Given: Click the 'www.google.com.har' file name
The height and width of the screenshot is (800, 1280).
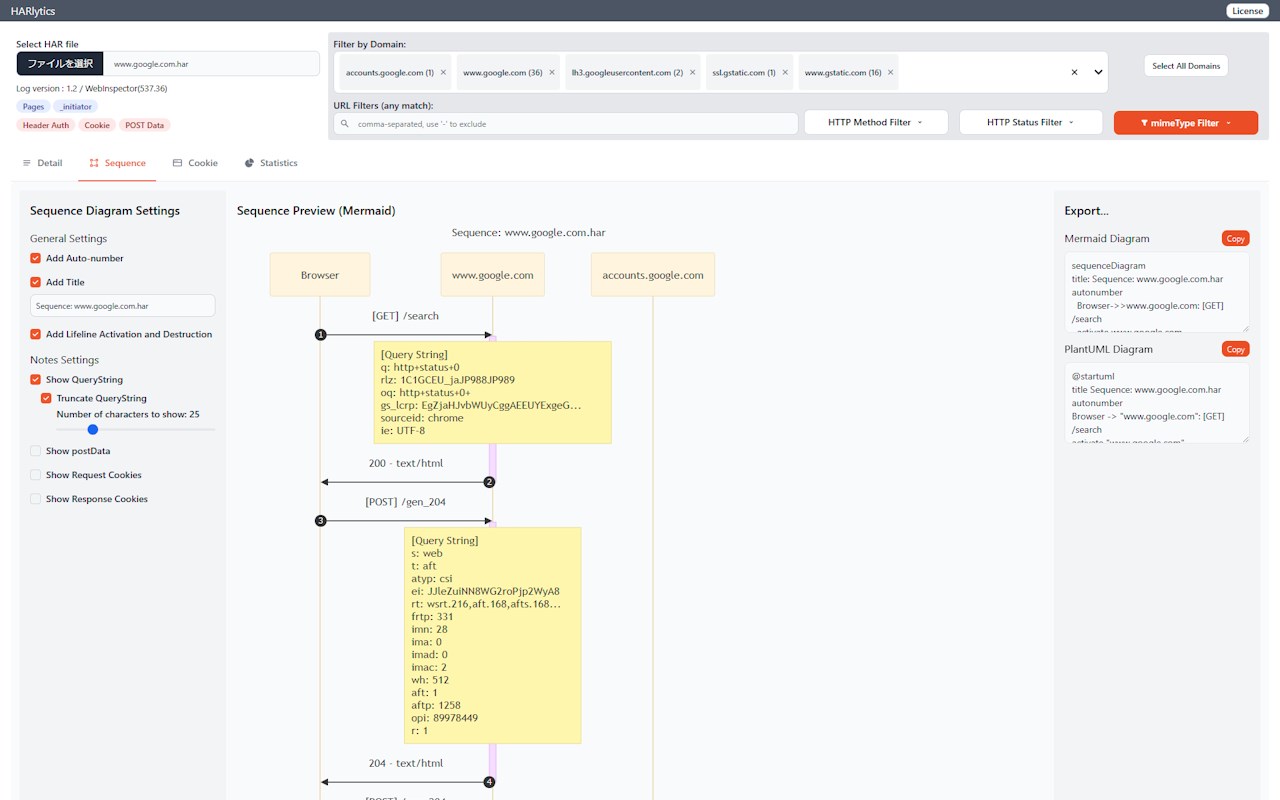Looking at the screenshot, I should click(x=151, y=64).
